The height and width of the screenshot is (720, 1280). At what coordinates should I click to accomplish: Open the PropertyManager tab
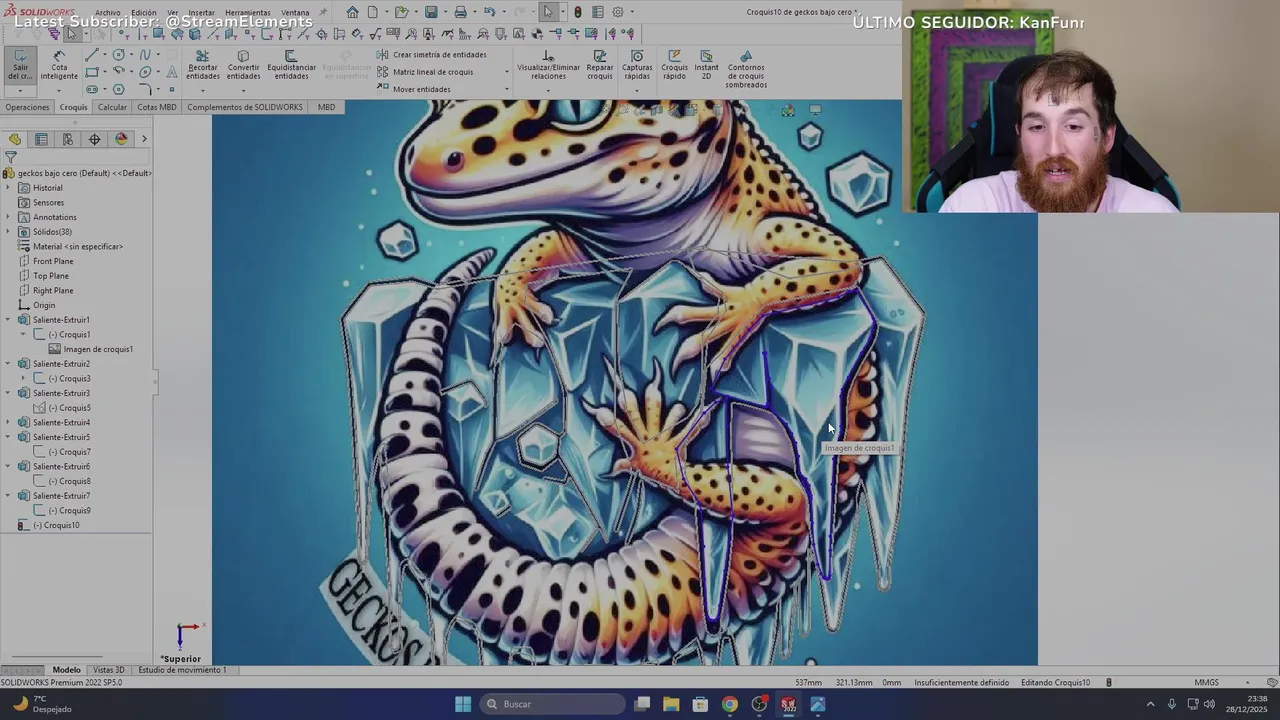coord(41,139)
